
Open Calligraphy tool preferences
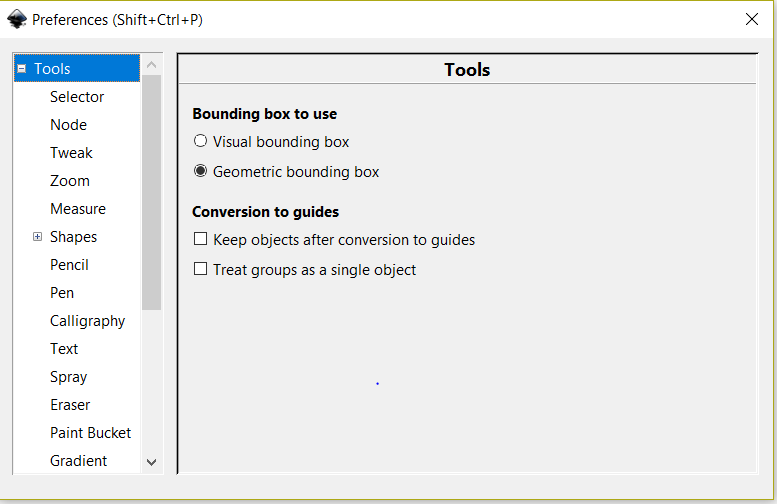click(87, 321)
